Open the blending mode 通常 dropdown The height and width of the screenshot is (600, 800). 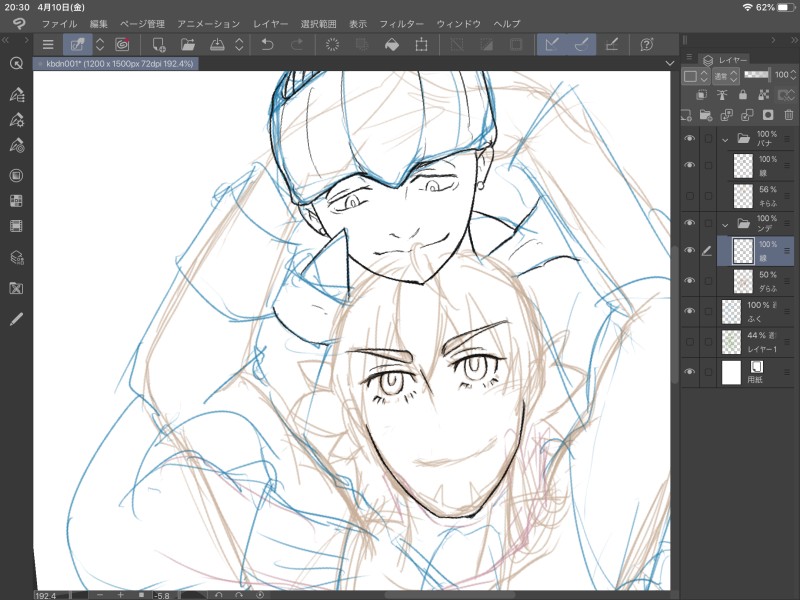[726, 76]
